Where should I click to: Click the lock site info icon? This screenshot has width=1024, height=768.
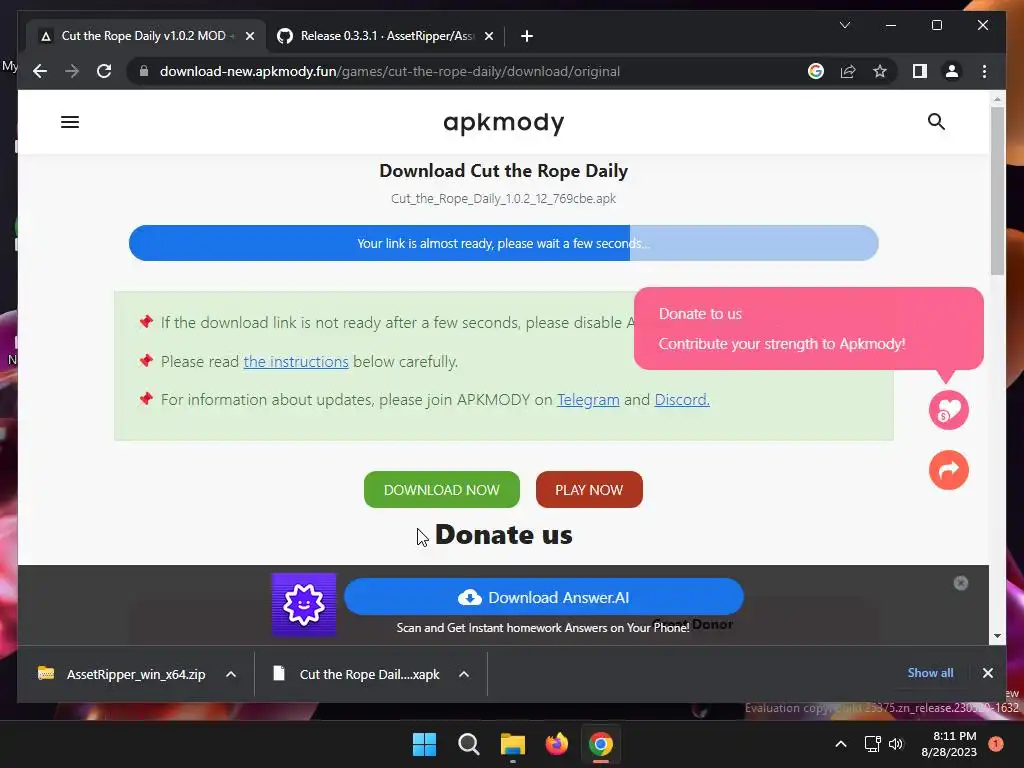coord(144,71)
